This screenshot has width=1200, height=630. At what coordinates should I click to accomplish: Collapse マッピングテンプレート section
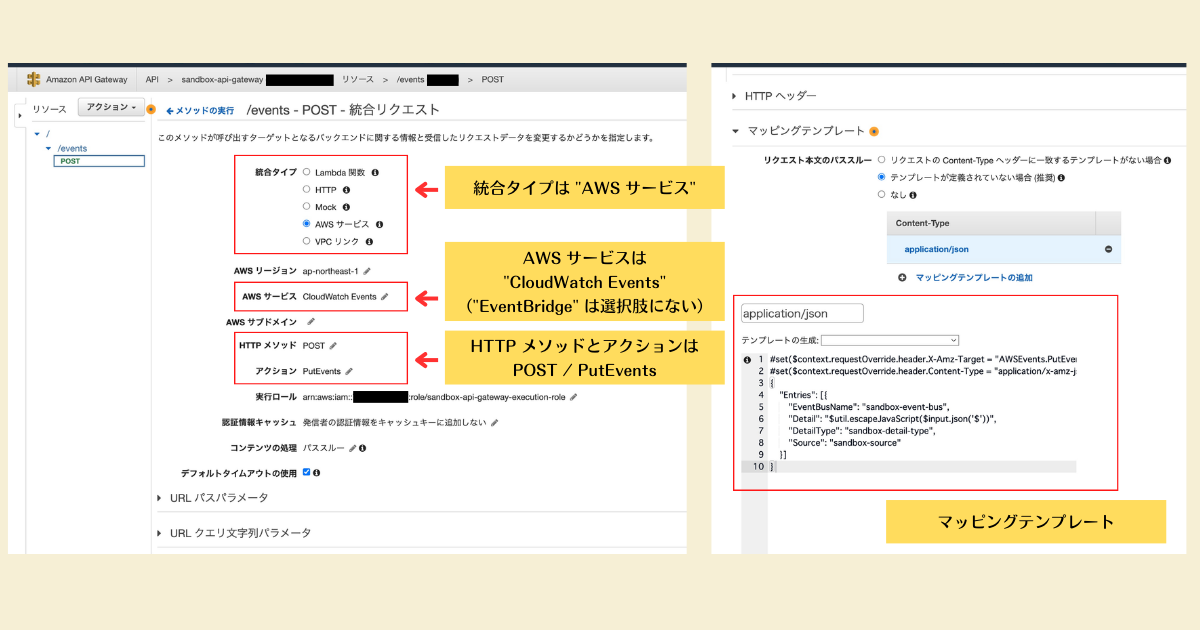735,131
